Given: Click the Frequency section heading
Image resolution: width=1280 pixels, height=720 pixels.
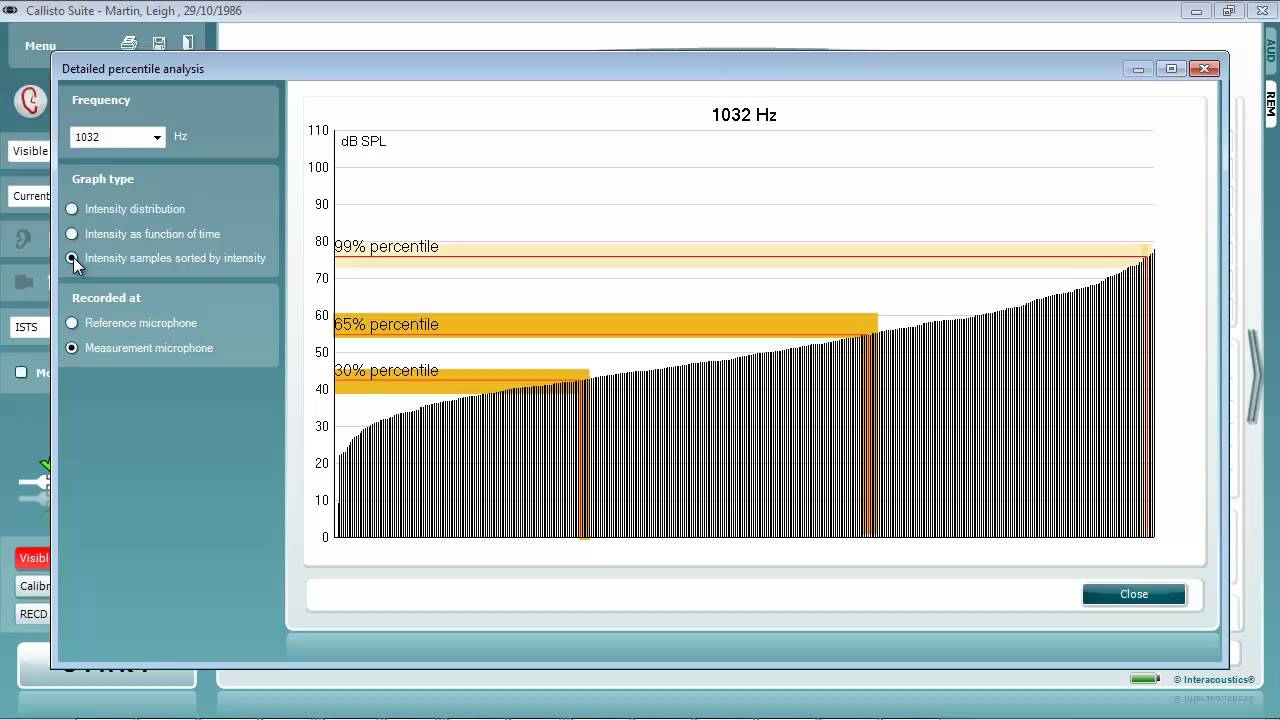Looking at the screenshot, I should pos(101,100).
